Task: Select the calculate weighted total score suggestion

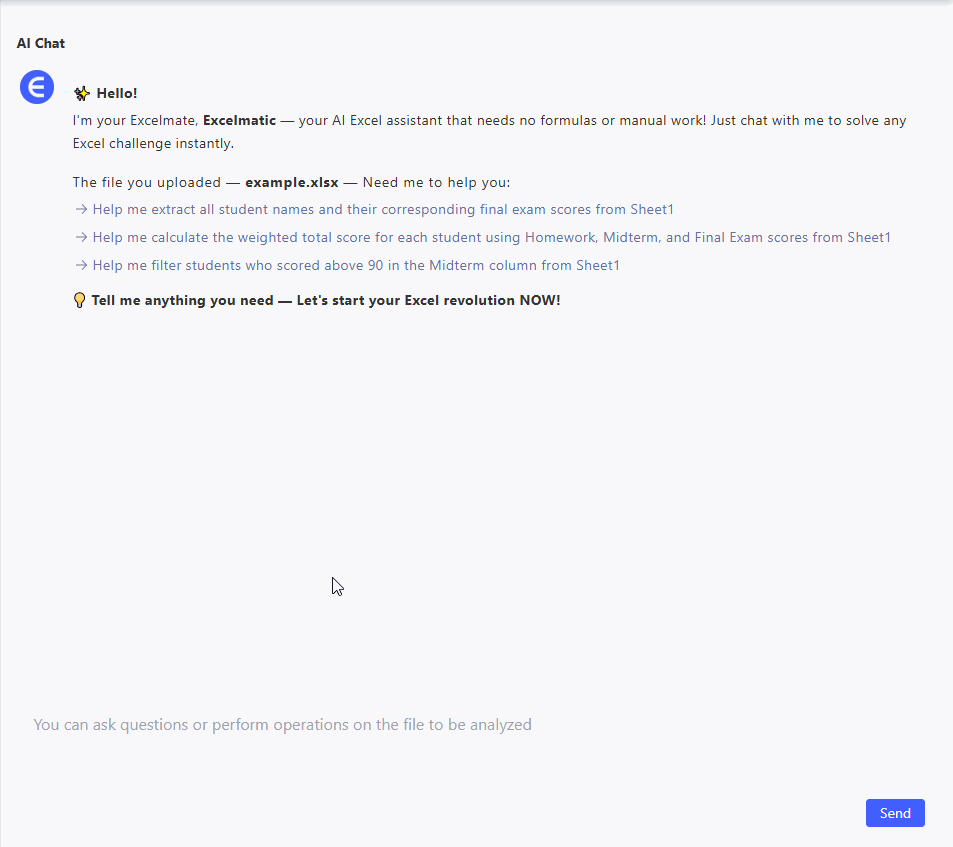Action: click(x=491, y=238)
